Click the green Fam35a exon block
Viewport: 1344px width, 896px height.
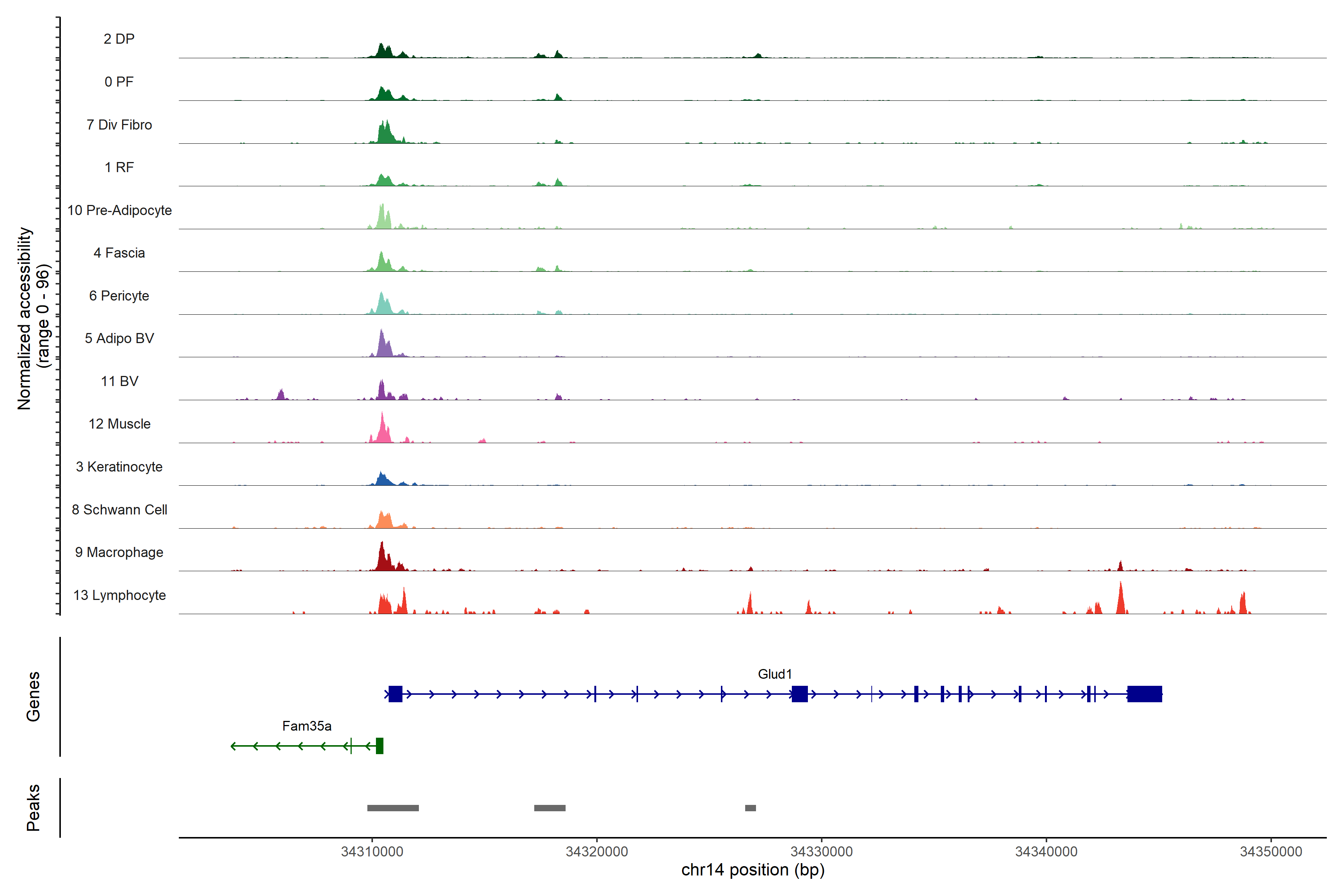379,746
